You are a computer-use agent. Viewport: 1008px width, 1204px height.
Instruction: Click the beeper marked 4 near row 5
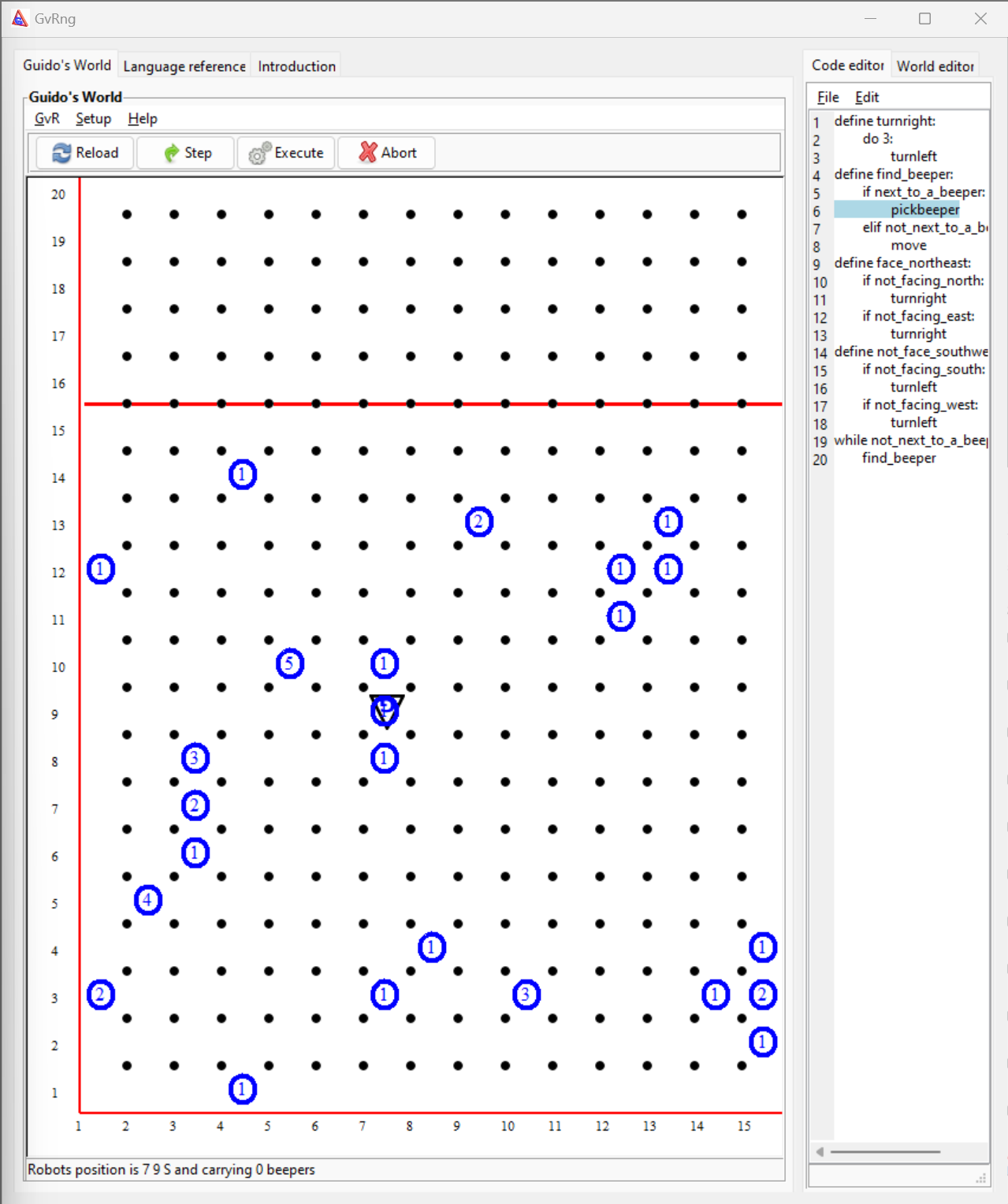147,899
